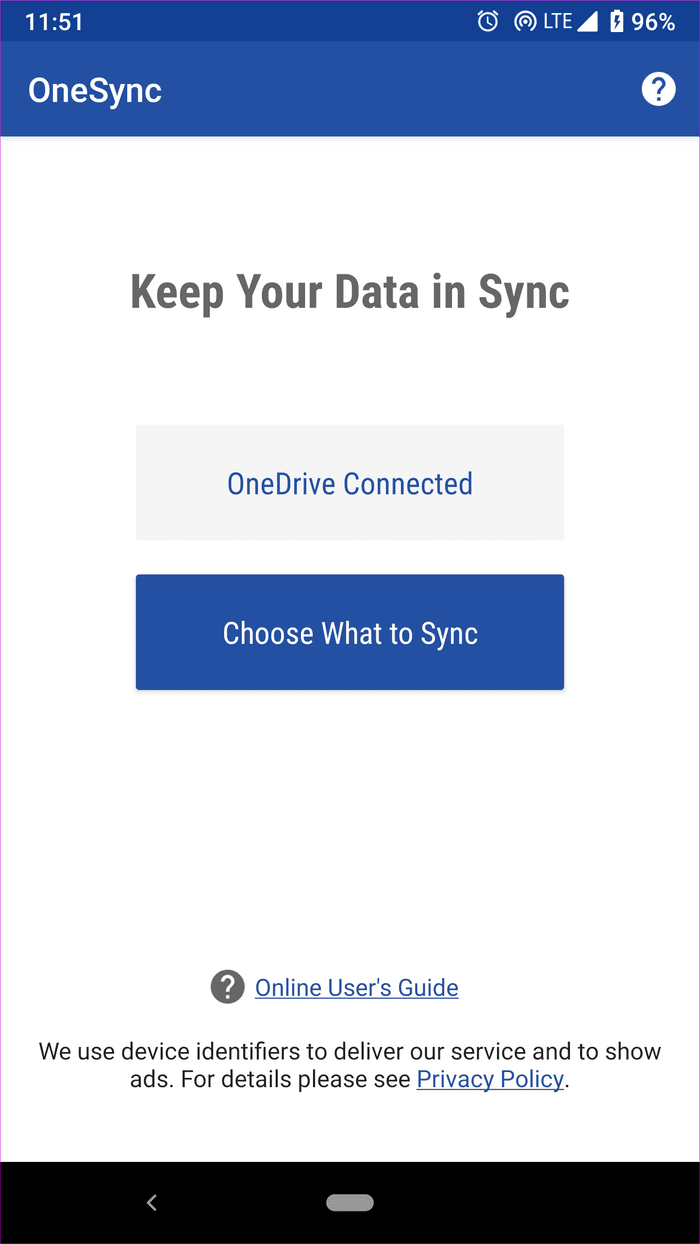This screenshot has height=1244, width=700.
Task: Tap the 11:51 clock in the status bar
Action: pyautogui.click(x=54, y=22)
